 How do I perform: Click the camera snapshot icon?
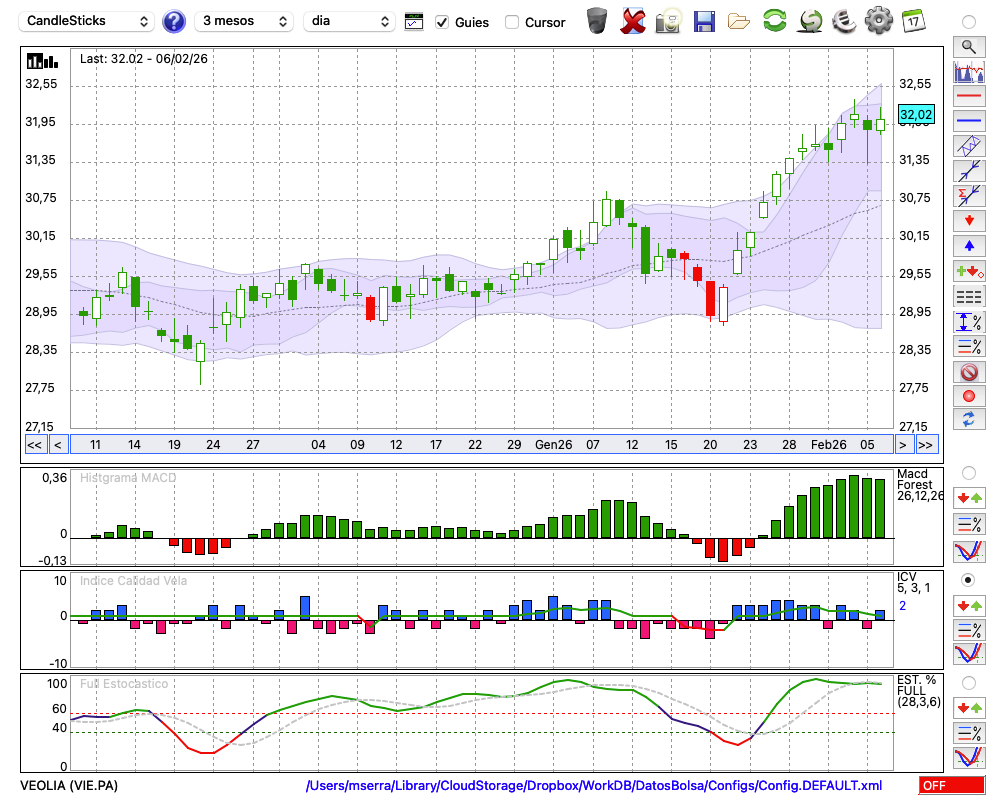pyautogui.click(x=670, y=21)
